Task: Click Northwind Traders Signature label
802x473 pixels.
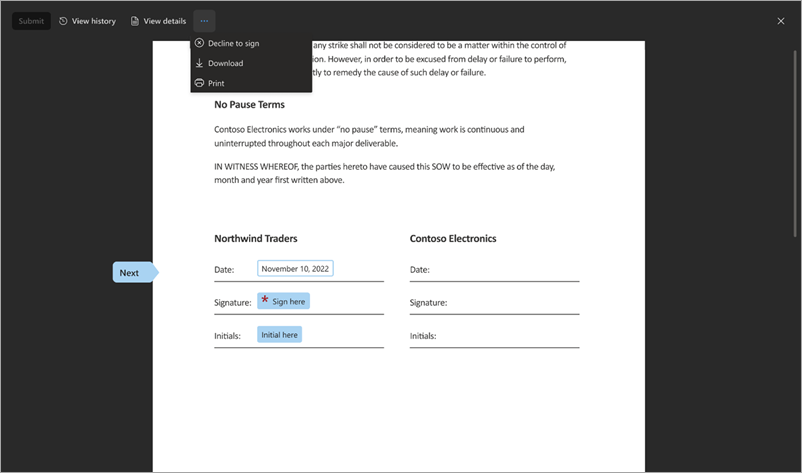Action: (x=233, y=303)
